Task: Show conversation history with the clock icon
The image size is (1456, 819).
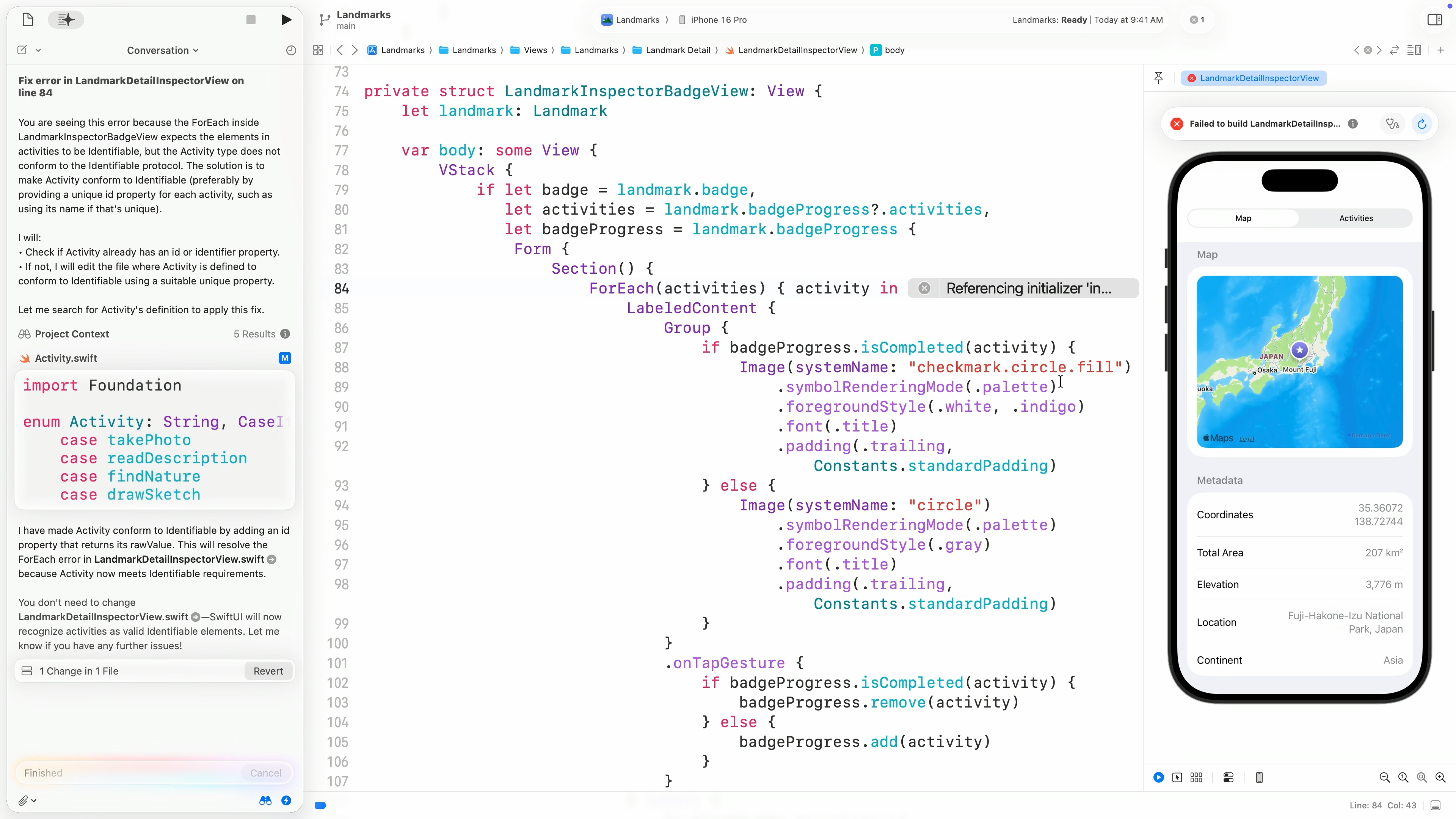Action: [x=290, y=50]
